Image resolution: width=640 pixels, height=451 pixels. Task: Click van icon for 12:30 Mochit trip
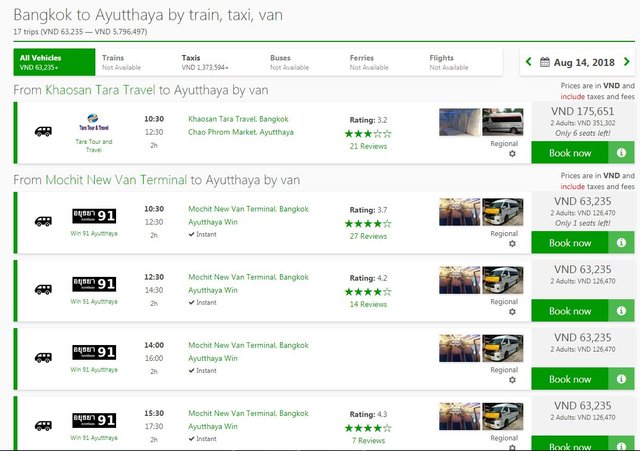coord(43,289)
